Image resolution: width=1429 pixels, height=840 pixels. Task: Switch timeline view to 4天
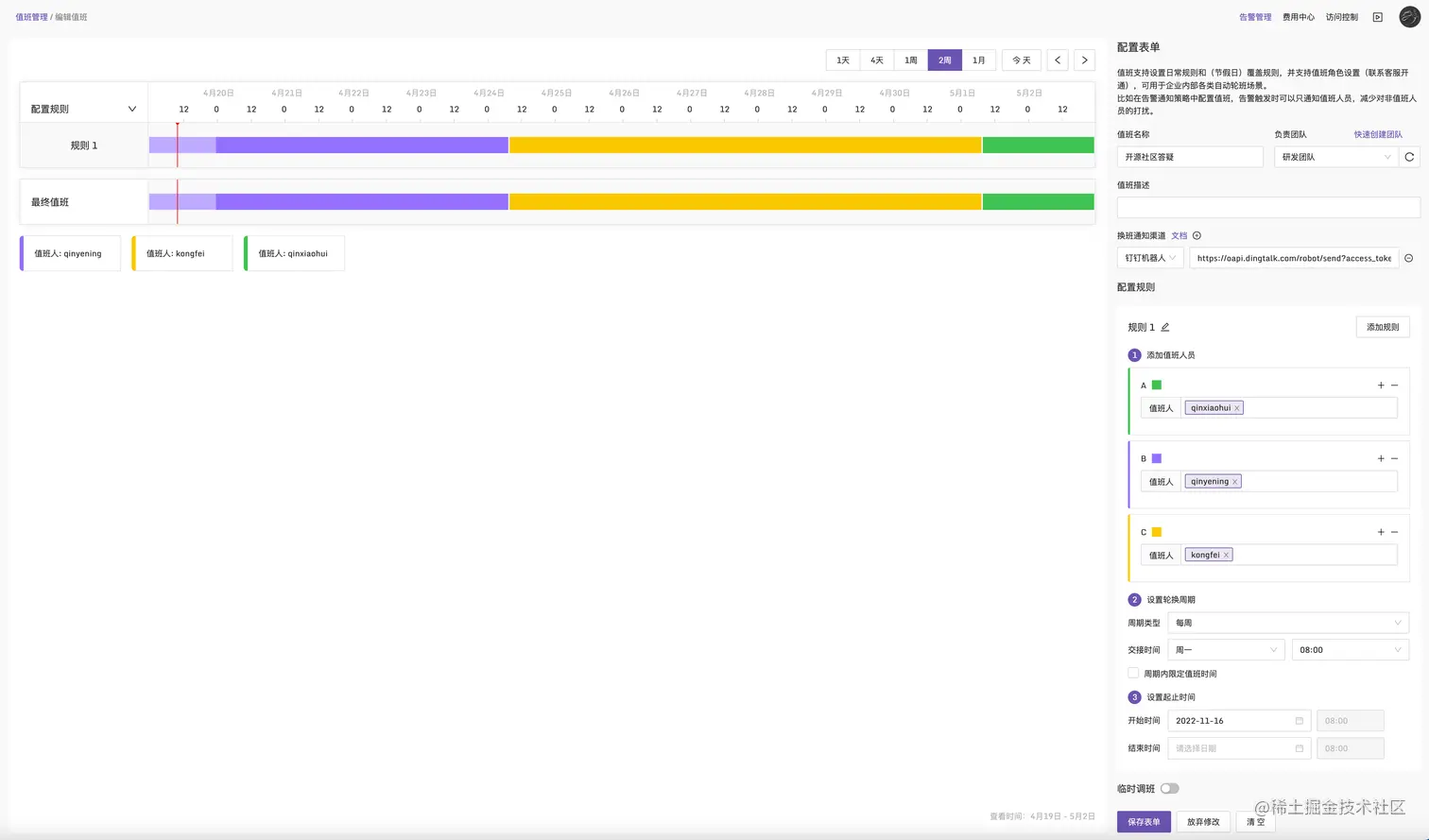click(x=877, y=60)
